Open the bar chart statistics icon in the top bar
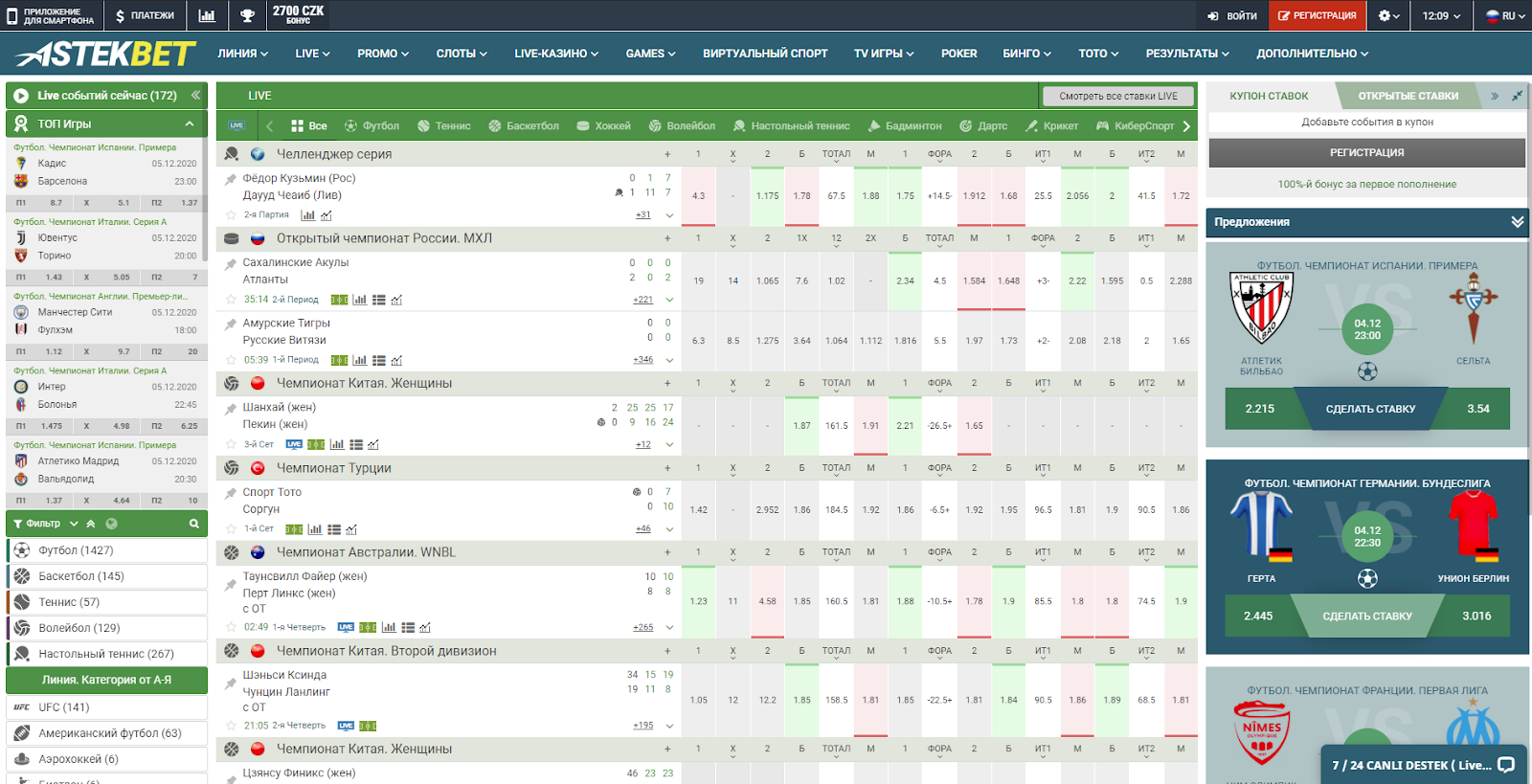Image resolution: width=1532 pixels, height=784 pixels. [206, 15]
